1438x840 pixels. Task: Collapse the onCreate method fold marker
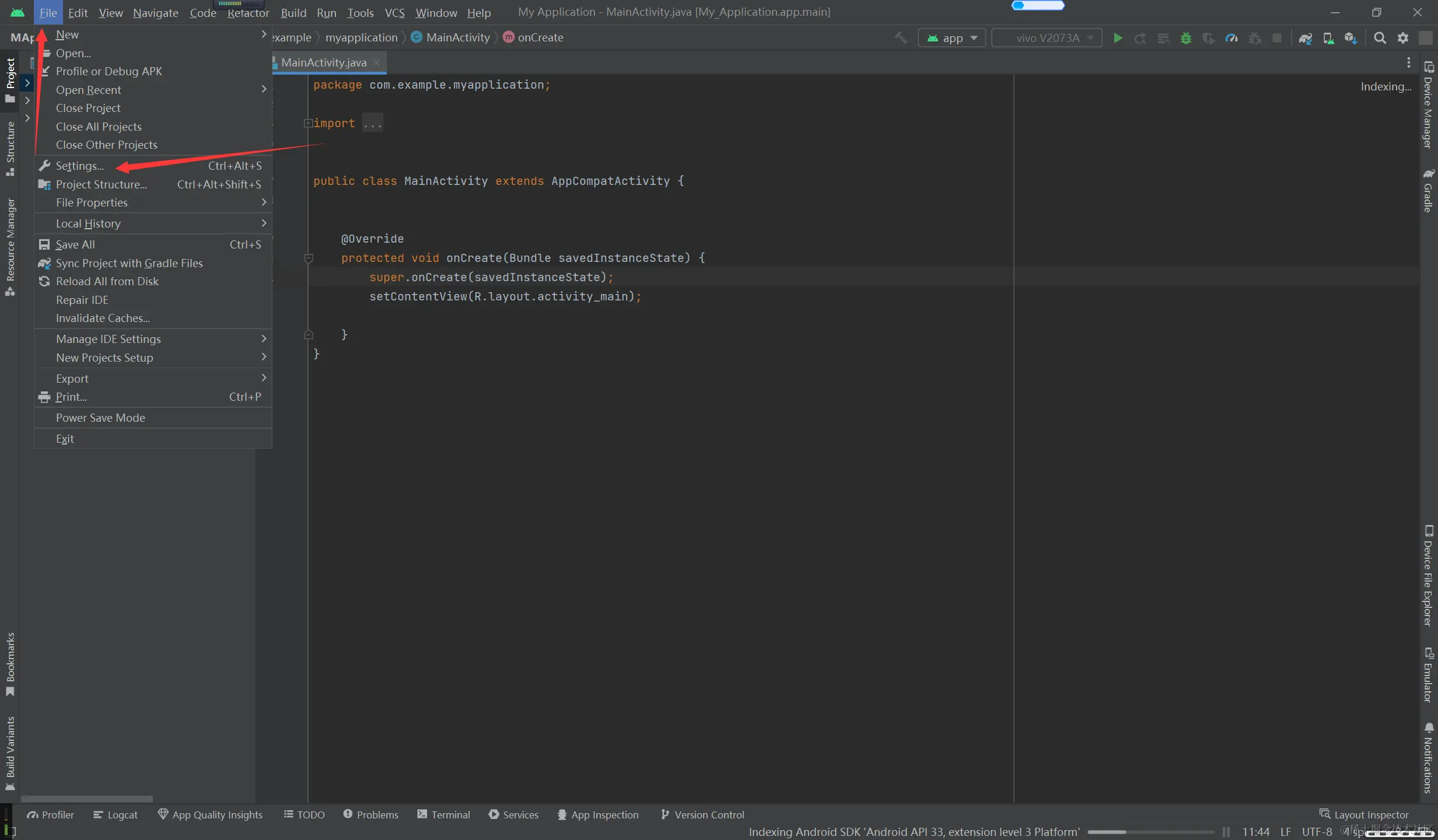(309, 258)
